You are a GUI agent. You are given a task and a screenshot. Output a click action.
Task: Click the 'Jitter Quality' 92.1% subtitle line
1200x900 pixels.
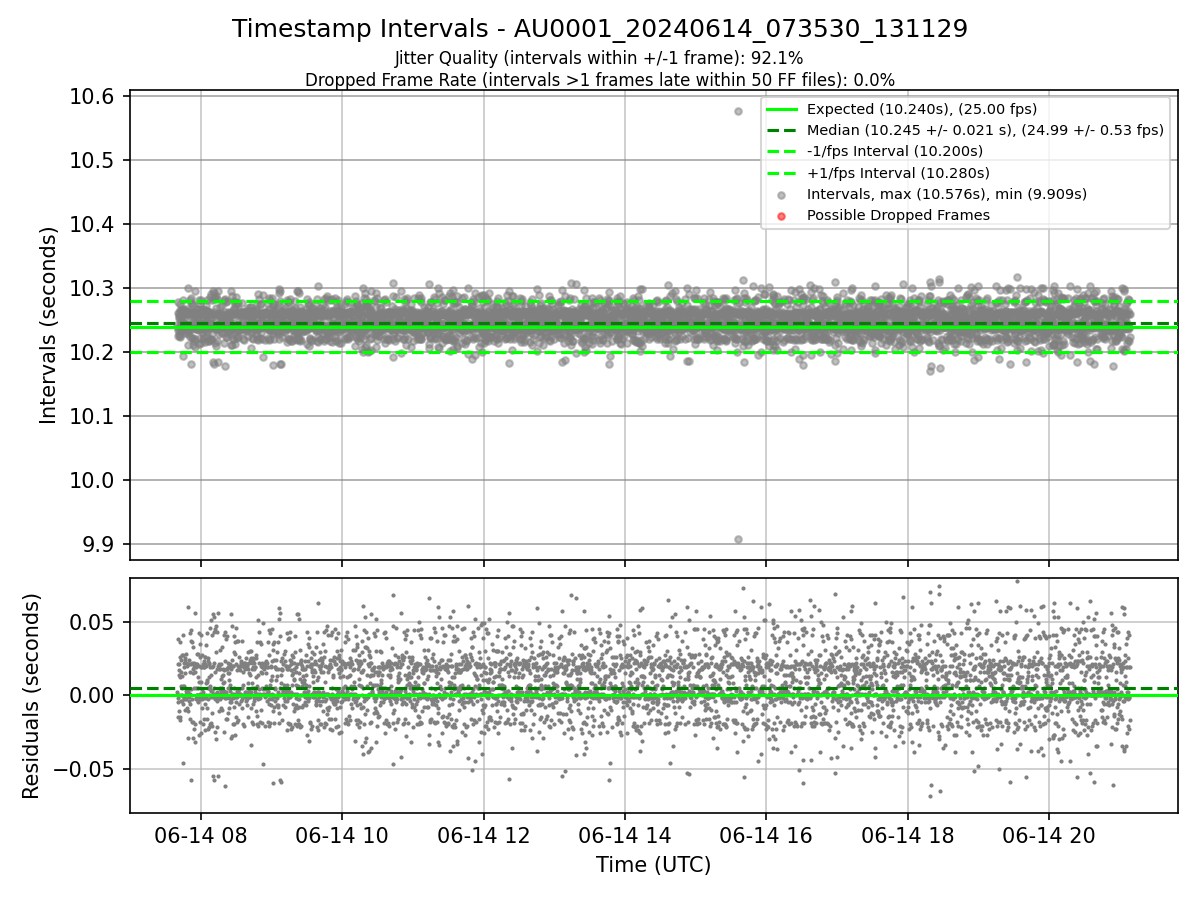(599, 59)
